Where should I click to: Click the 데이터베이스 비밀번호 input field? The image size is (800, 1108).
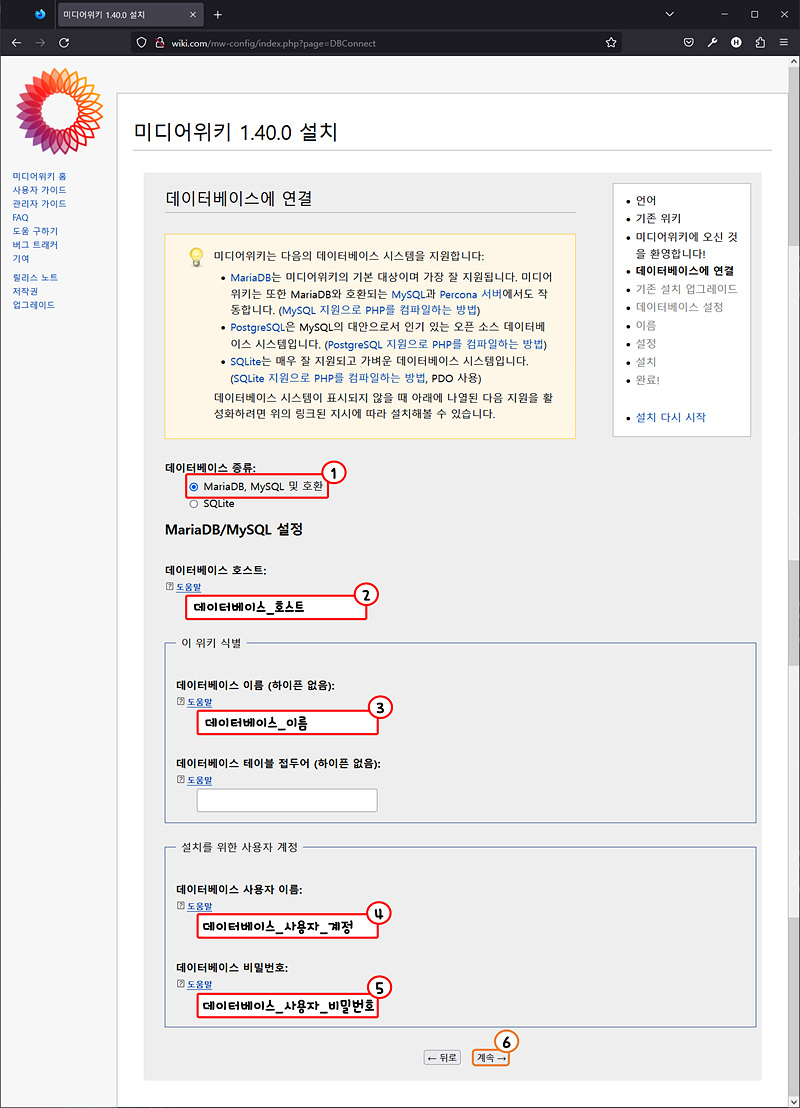click(287, 1006)
